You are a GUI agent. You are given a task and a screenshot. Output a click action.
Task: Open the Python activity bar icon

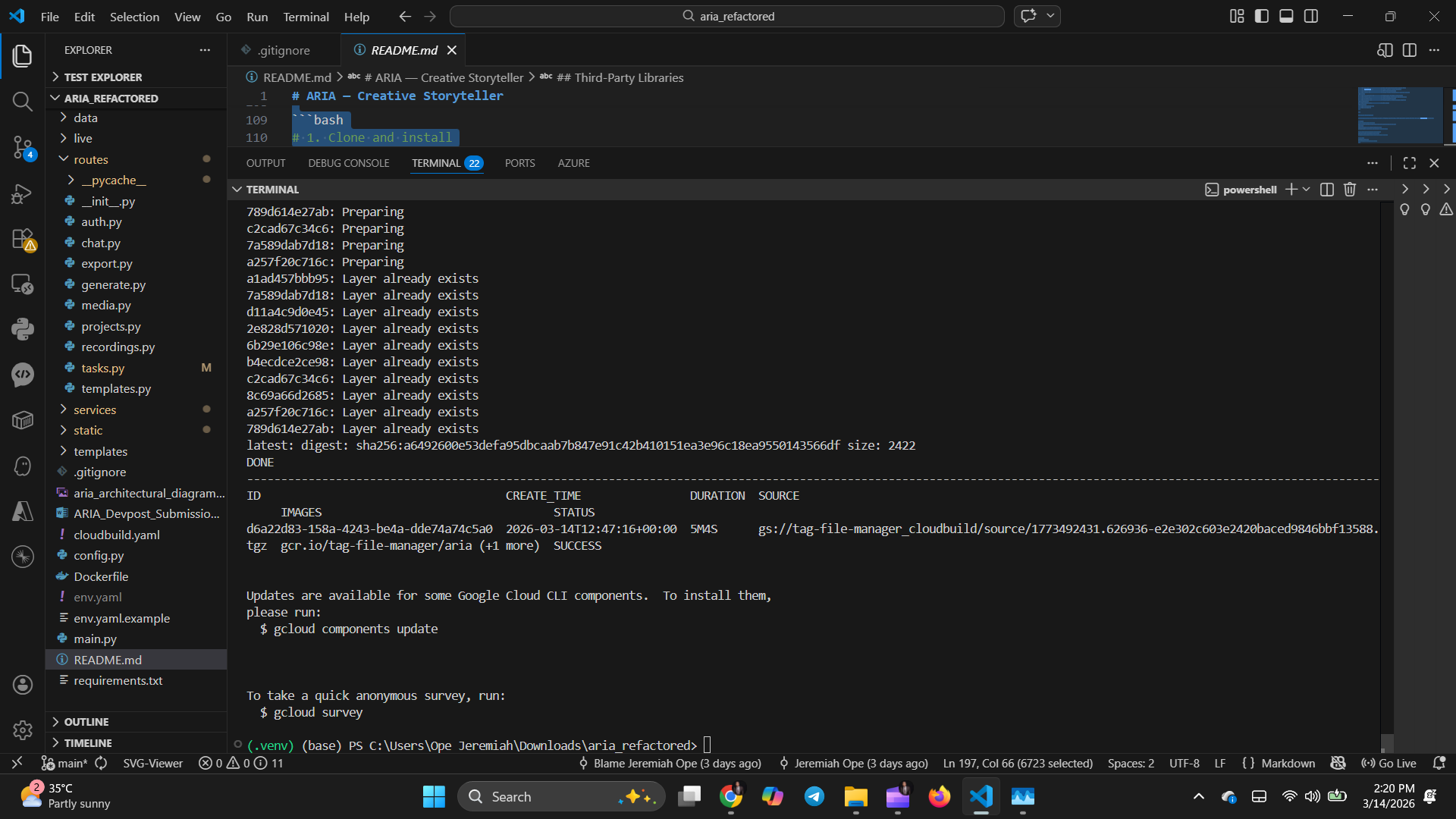point(22,328)
